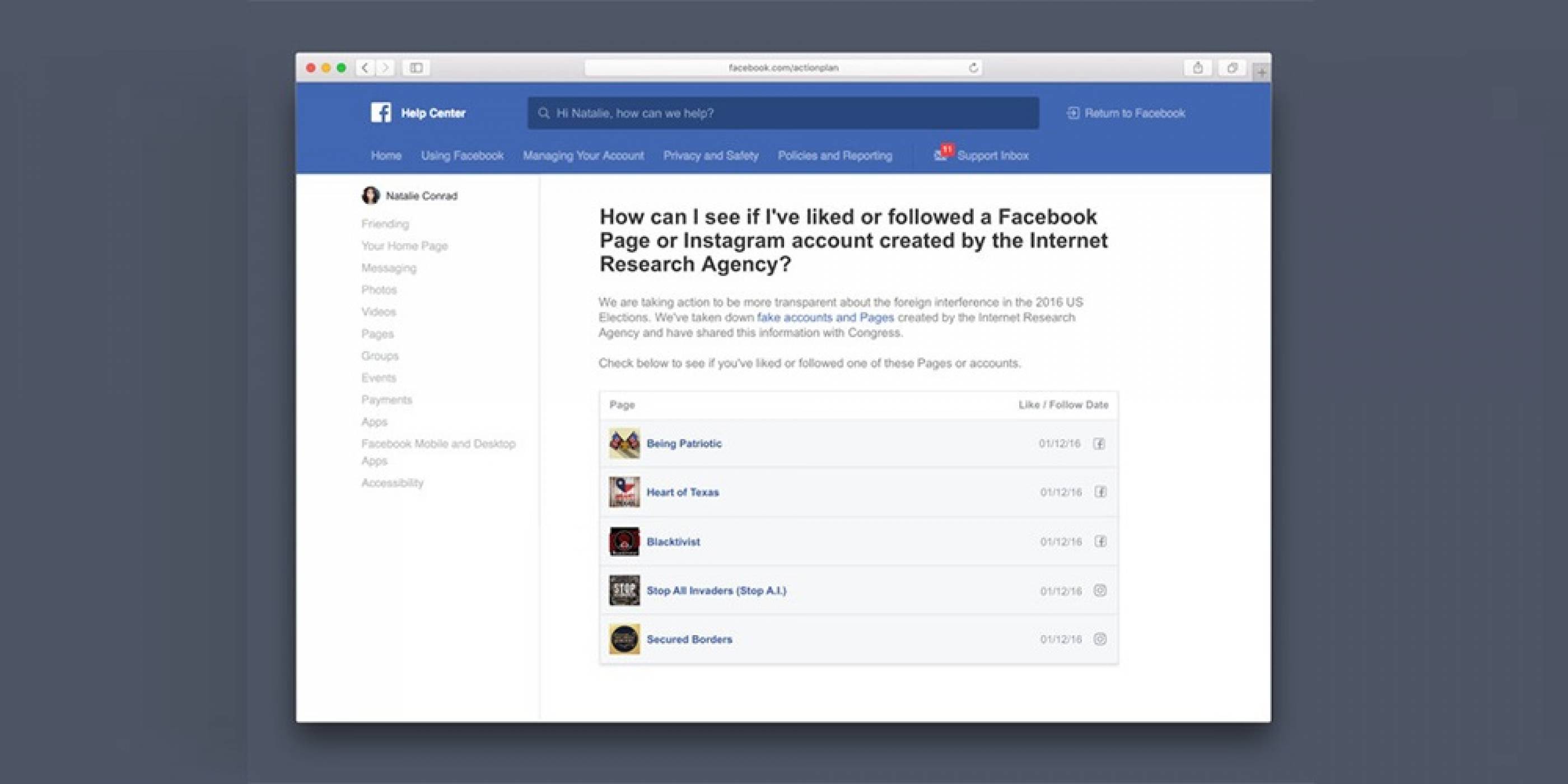Open Stop All Invaders page thumbnail

[624, 590]
